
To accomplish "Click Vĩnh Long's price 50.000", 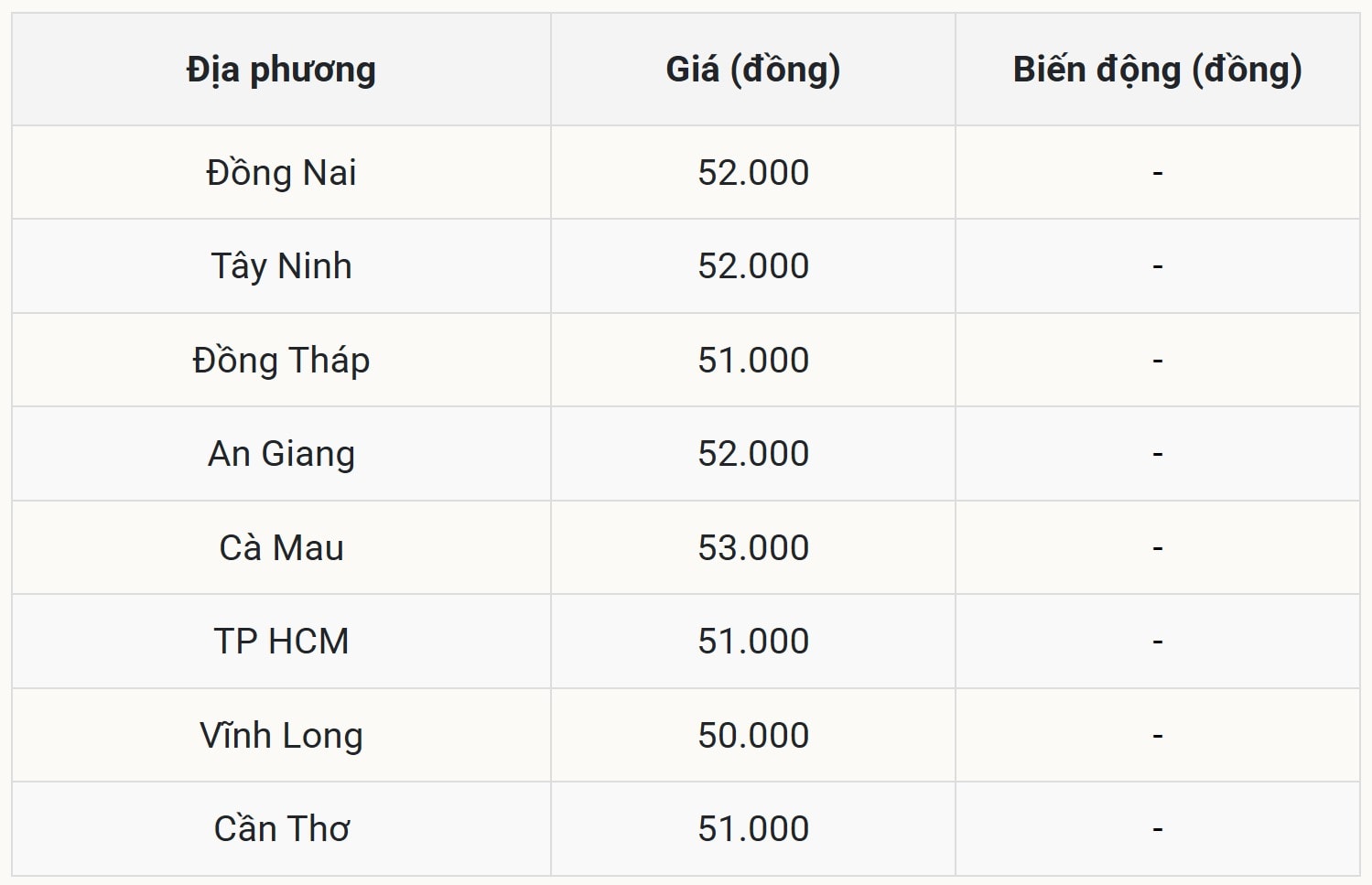I will coord(753,736).
